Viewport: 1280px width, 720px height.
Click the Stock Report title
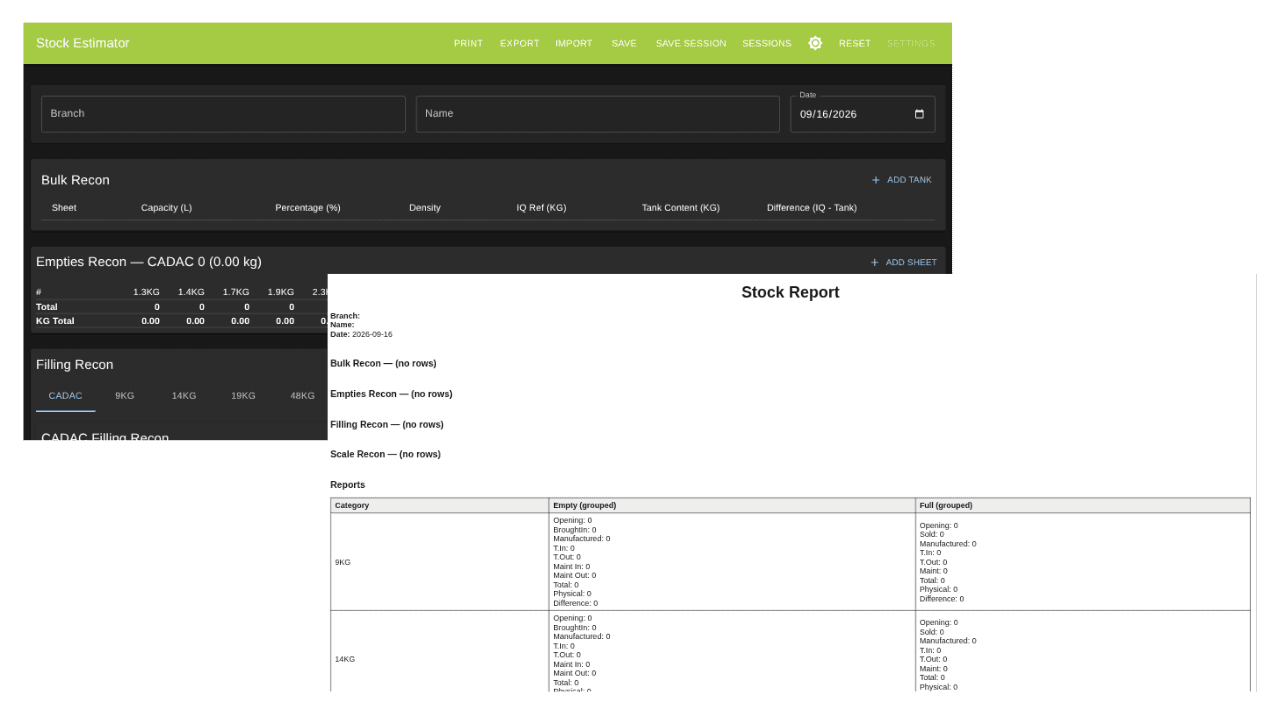click(x=790, y=292)
